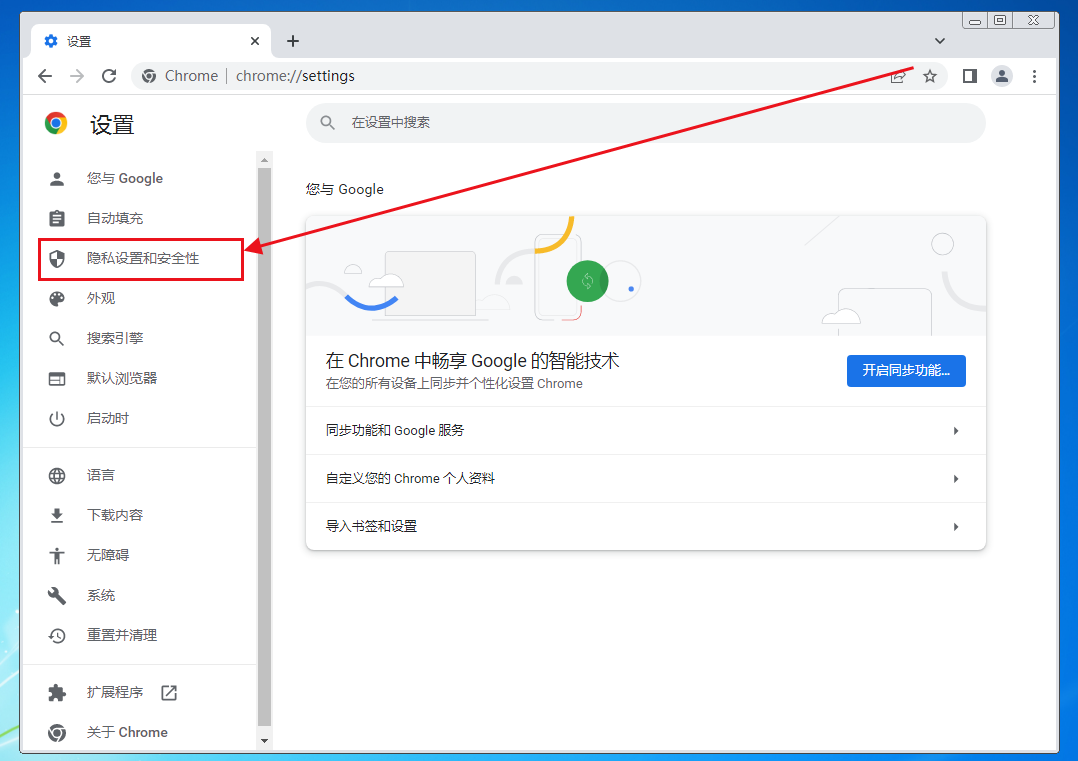Bookmark this page with the star icon
This screenshot has width=1078, height=761.
coord(930,76)
